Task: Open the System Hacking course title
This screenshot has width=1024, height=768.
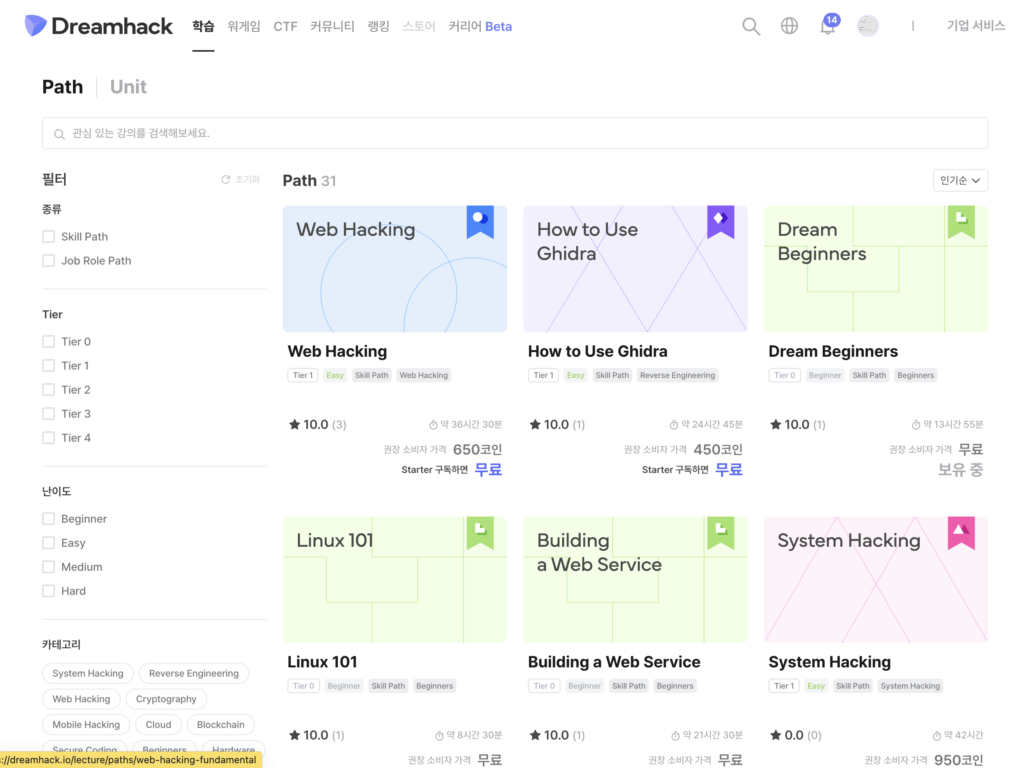Action: [829, 662]
